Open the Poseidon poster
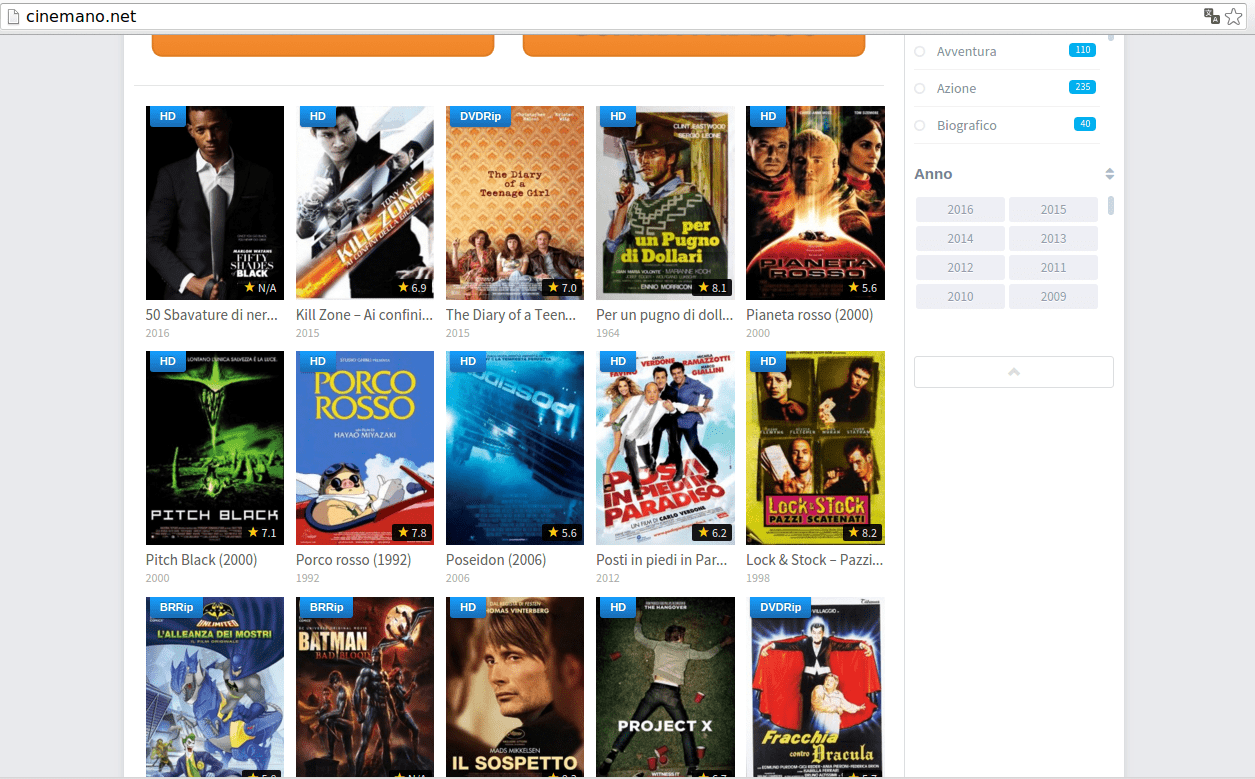The width and height of the screenshot is (1255, 779). click(x=515, y=448)
